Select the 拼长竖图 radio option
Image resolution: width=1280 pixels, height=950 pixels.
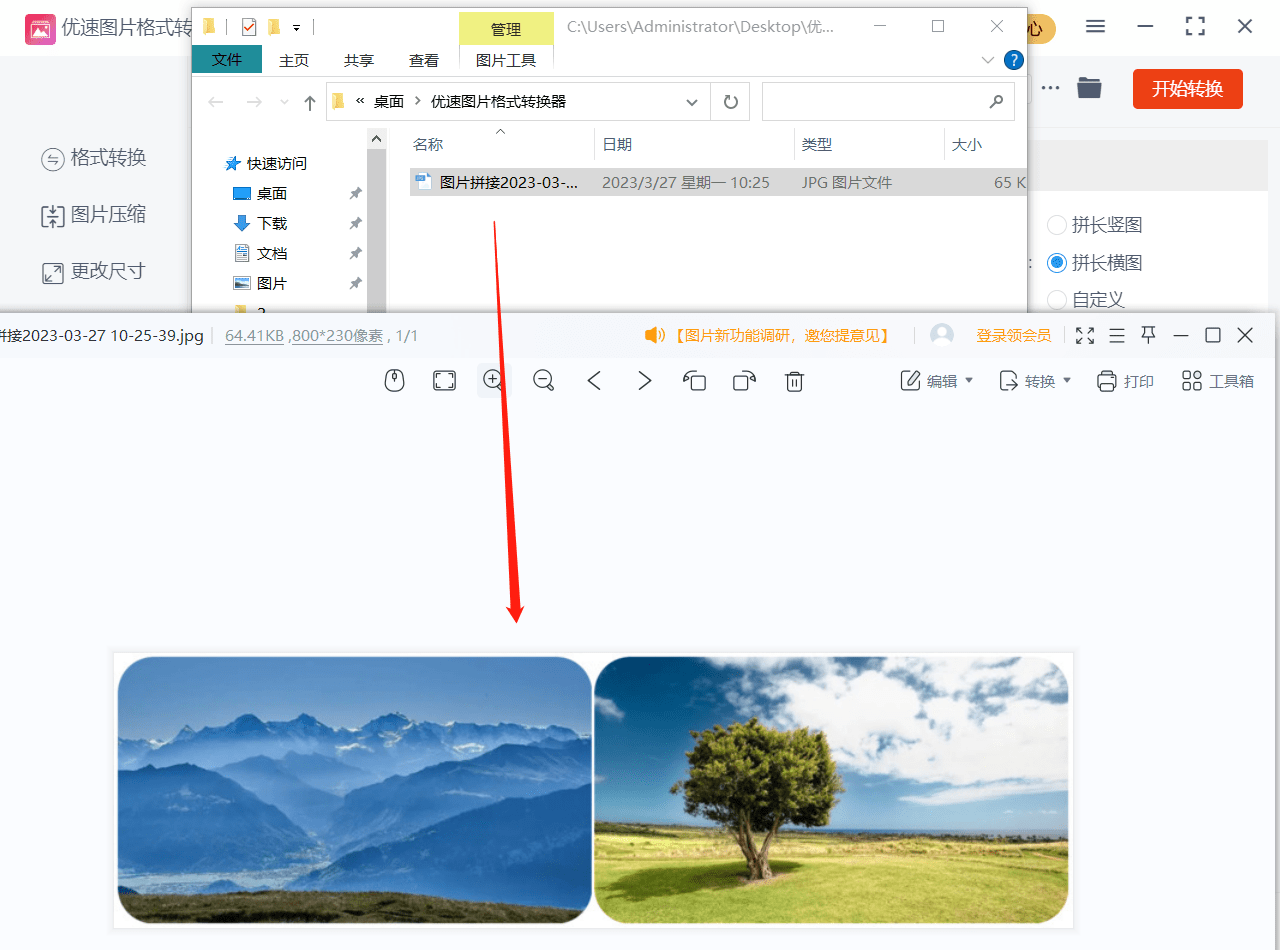pyautogui.click(x=1057, y=225)
